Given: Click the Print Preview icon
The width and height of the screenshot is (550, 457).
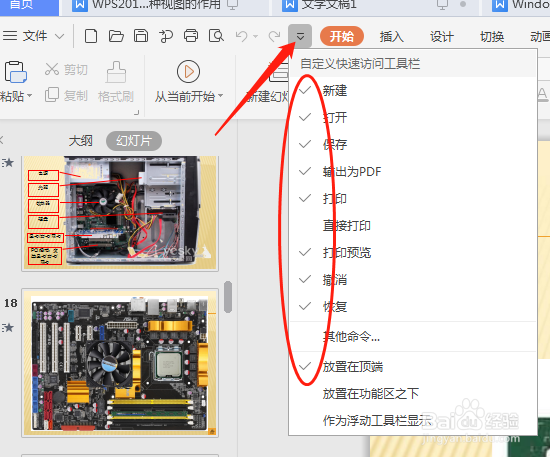Looking at the screenshot, I should point(216,36).
